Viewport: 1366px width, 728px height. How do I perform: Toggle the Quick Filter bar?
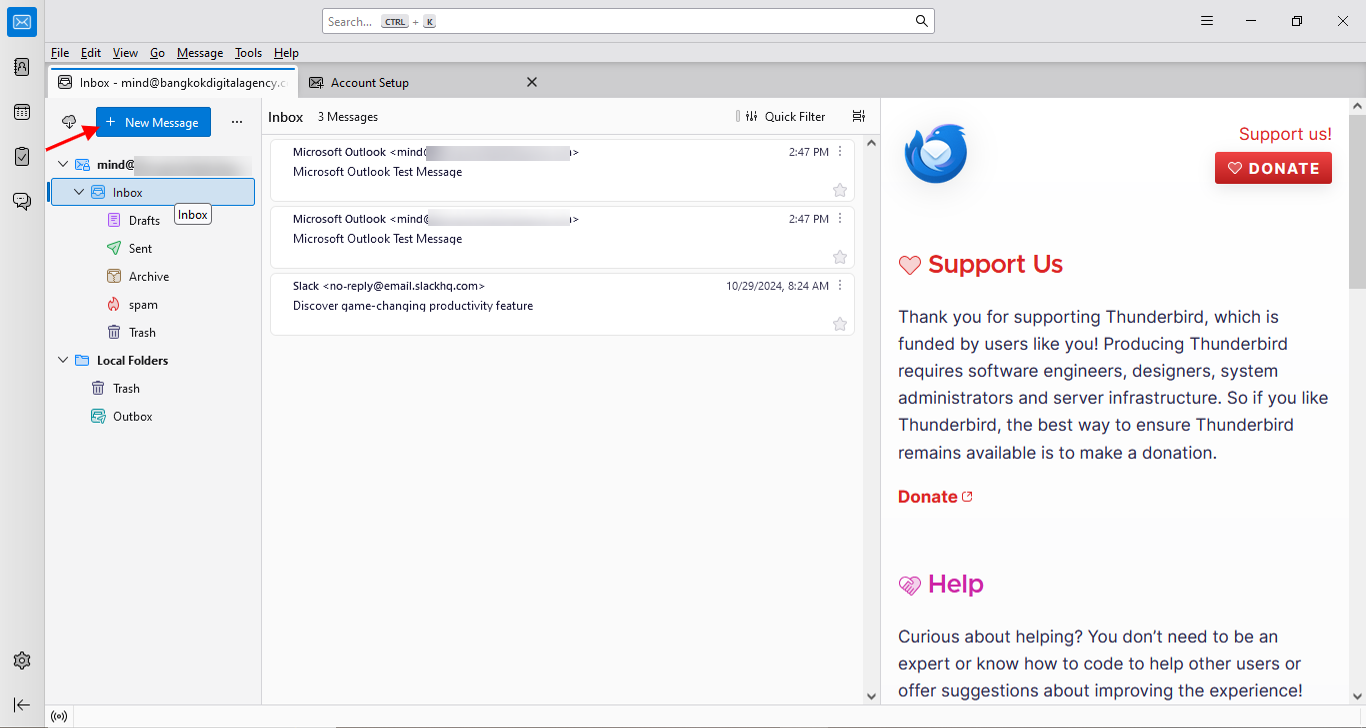[786, 117]
